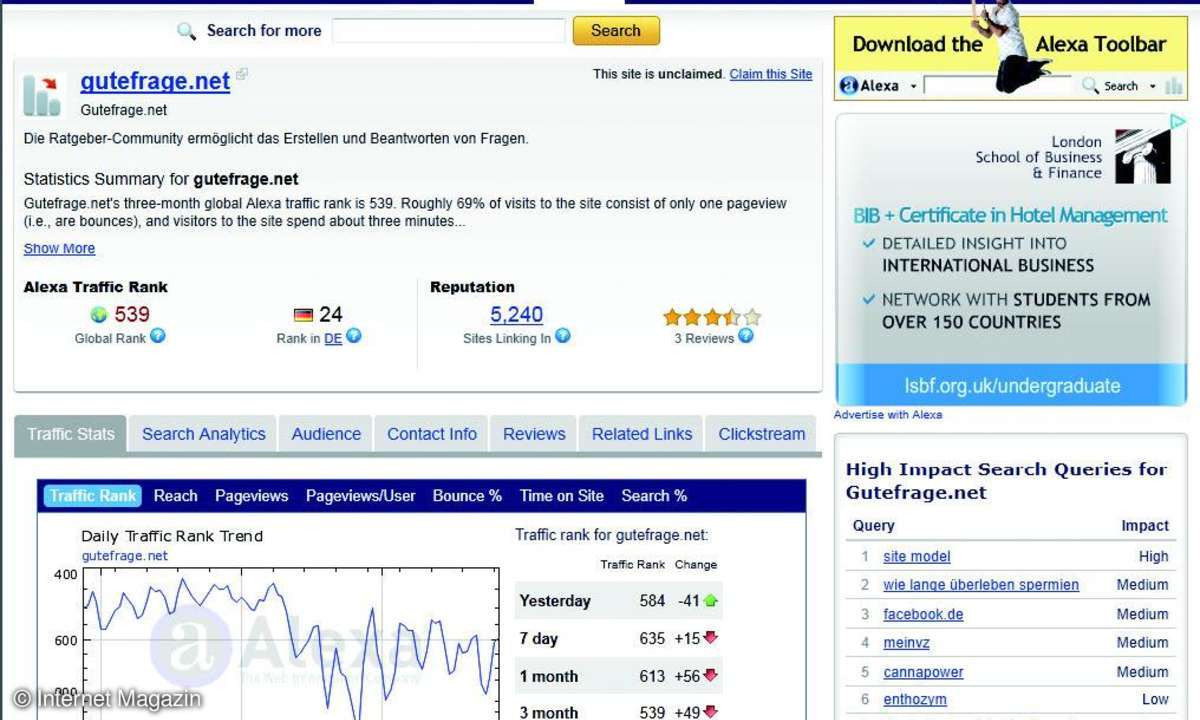Open the Audience tab
1200x720 pixels.
326,434
